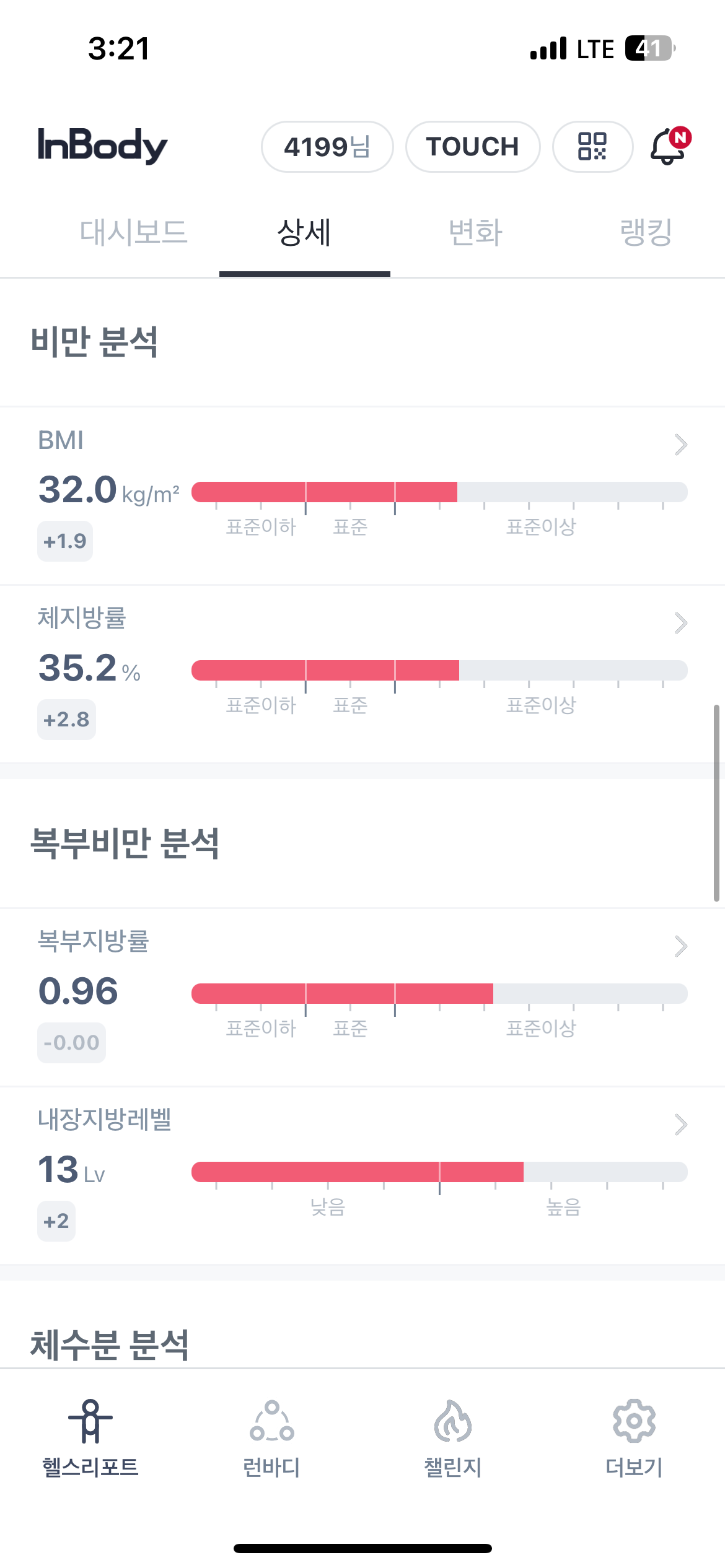This screenshot has height=1568, width=725.
Task: Switch to the 변화 tab
Action: click(x=475, y=233)
